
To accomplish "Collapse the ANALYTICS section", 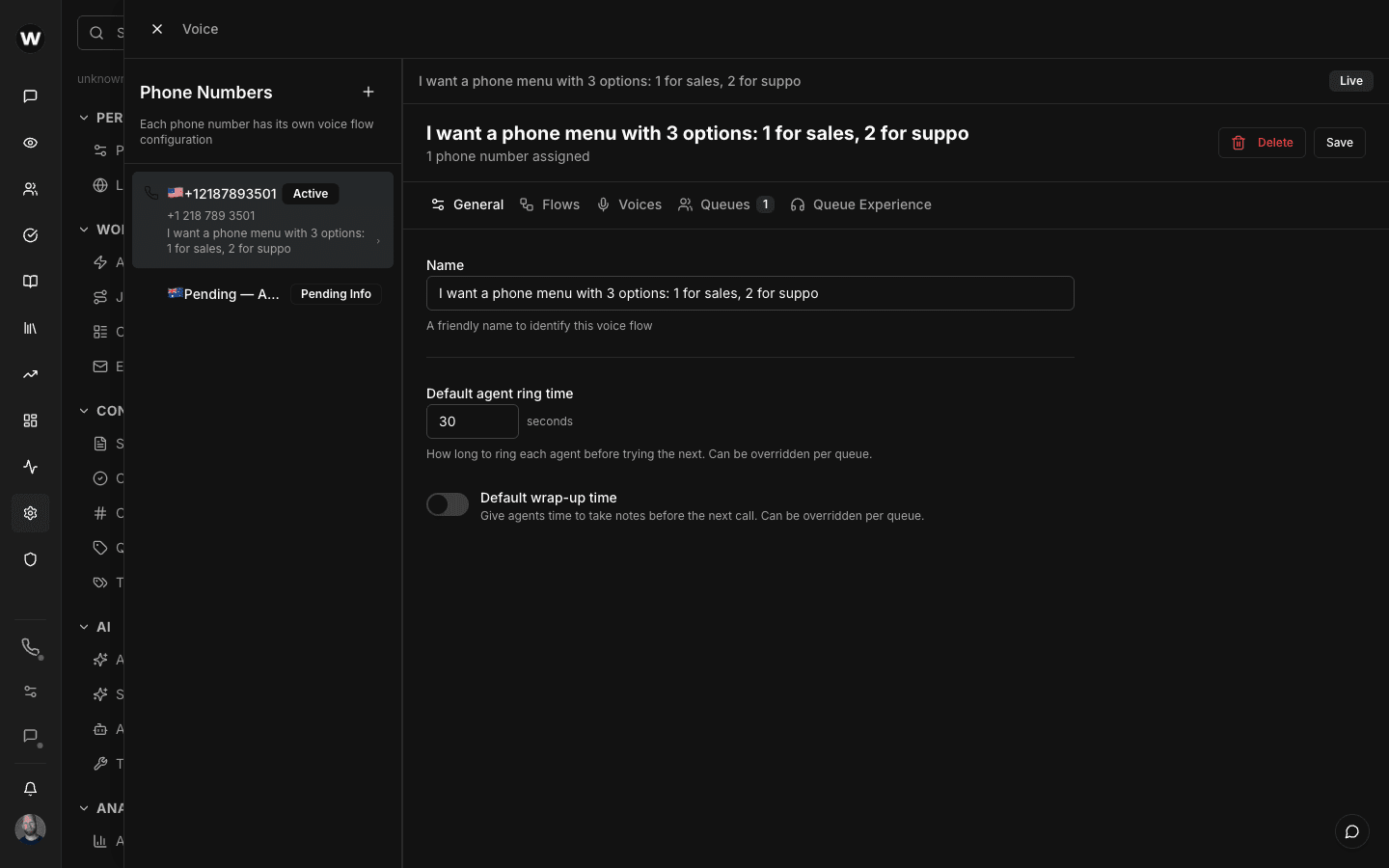I will tap(84, 807).
